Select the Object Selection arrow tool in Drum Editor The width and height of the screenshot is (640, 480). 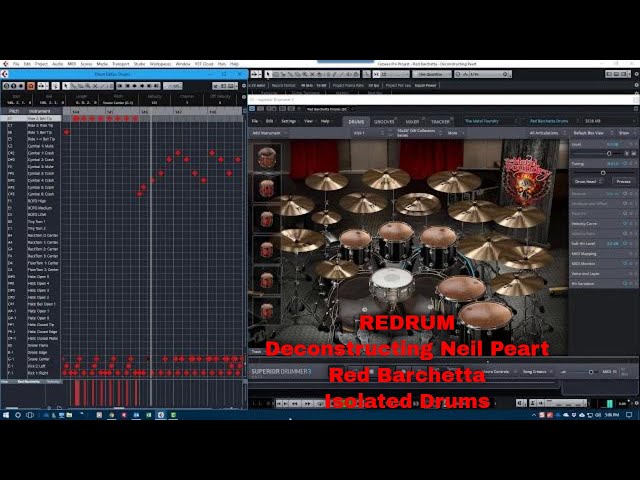pos(66,86)
